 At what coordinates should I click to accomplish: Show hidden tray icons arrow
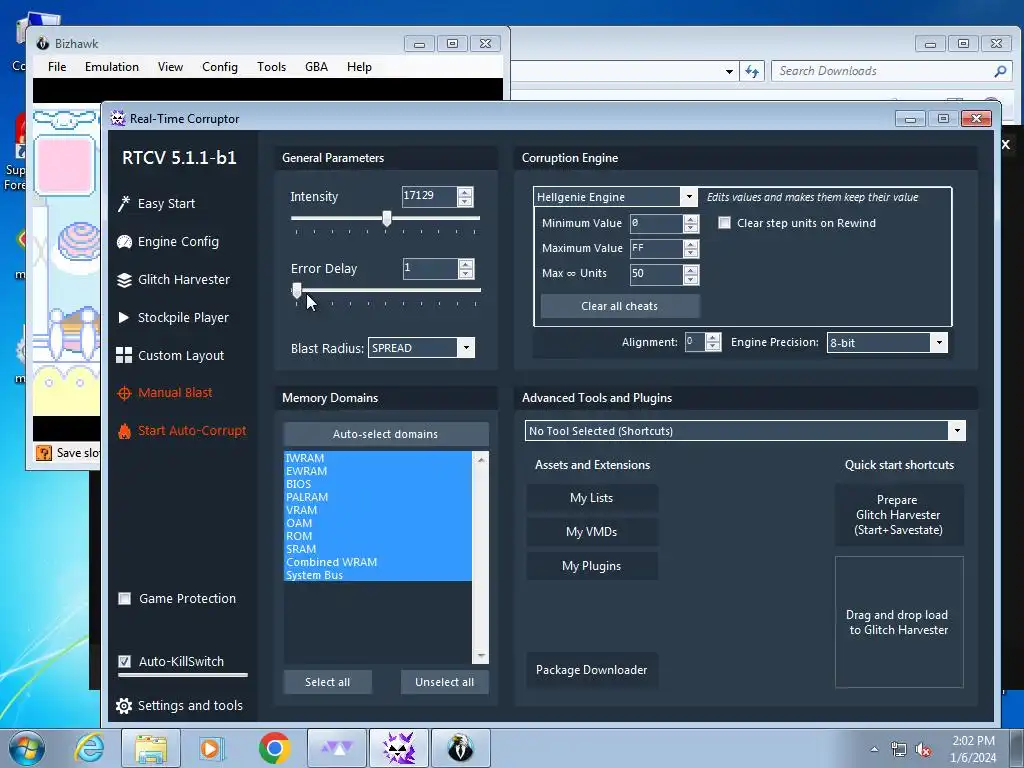pyautogui.click(x=874, y=750)
